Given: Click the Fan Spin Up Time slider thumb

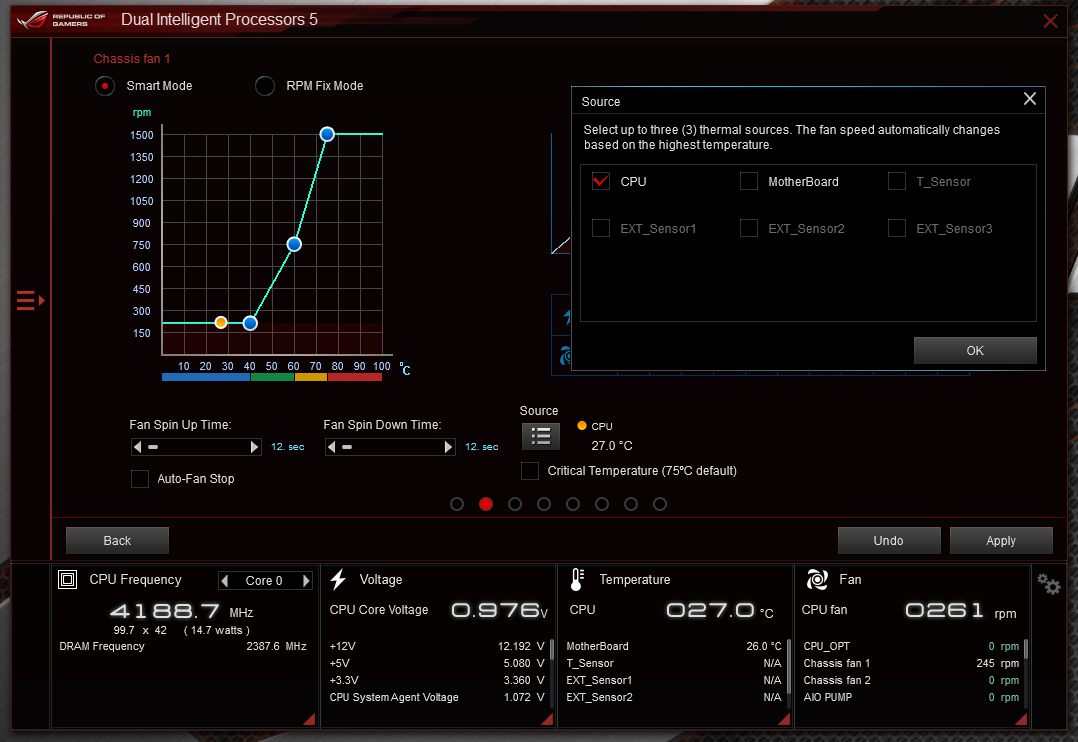Looking at the screenshot, I should point(153,447).
